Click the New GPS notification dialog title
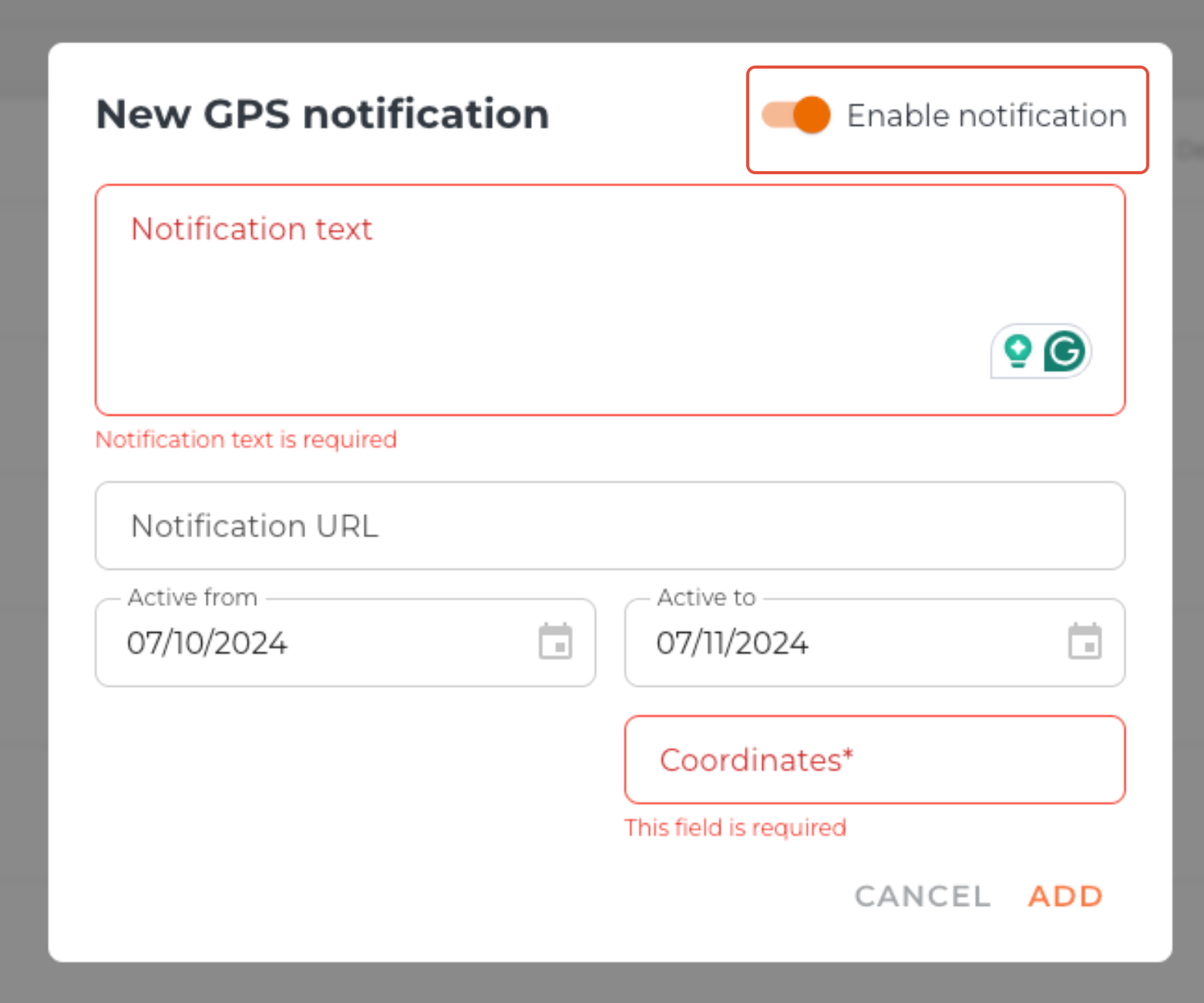This screenshot has width=1204, height=1003. coord(322,113)
